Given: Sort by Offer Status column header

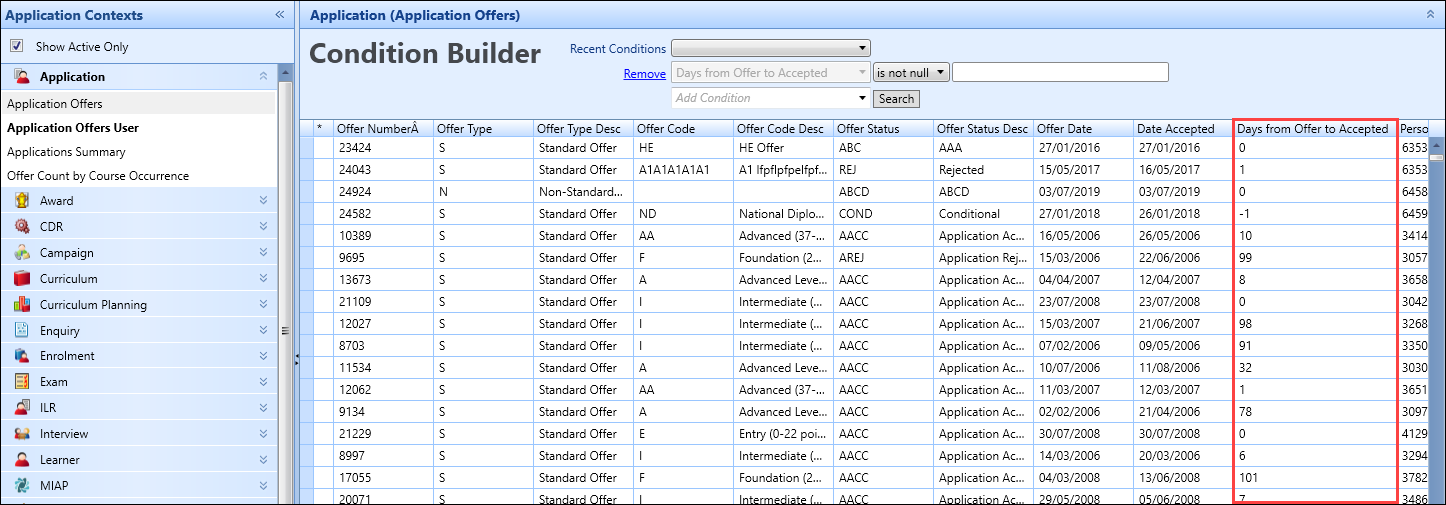Looking at the screenshot, I should pyautogui.click(x=883, y=128).
